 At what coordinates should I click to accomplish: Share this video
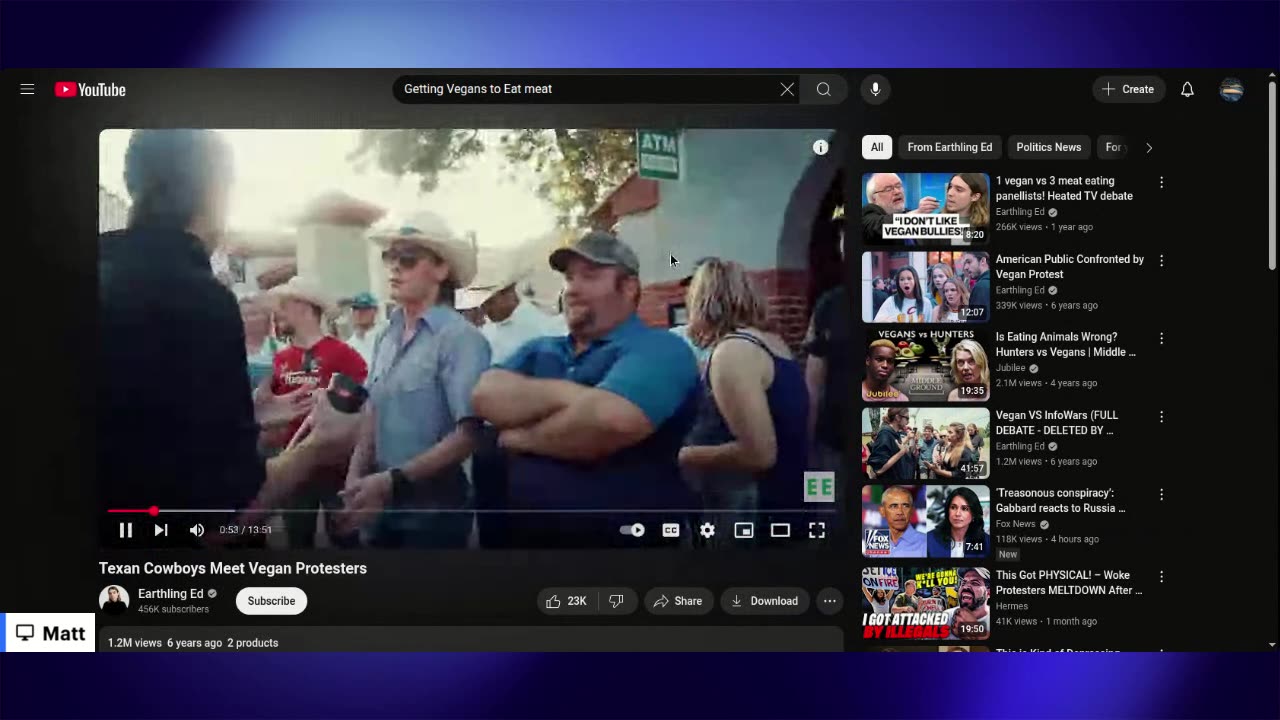coord(678,601)
